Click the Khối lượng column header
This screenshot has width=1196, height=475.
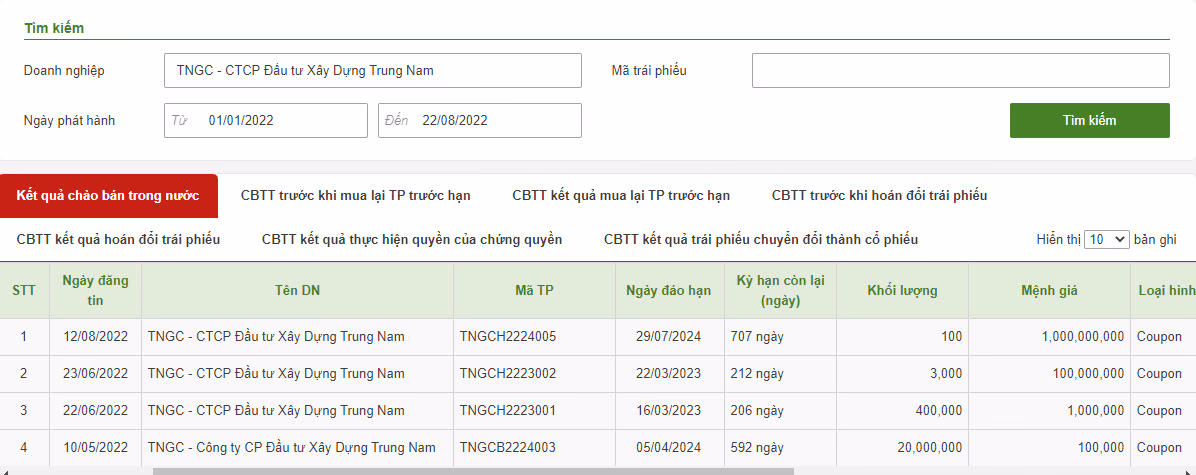[902, 290]
